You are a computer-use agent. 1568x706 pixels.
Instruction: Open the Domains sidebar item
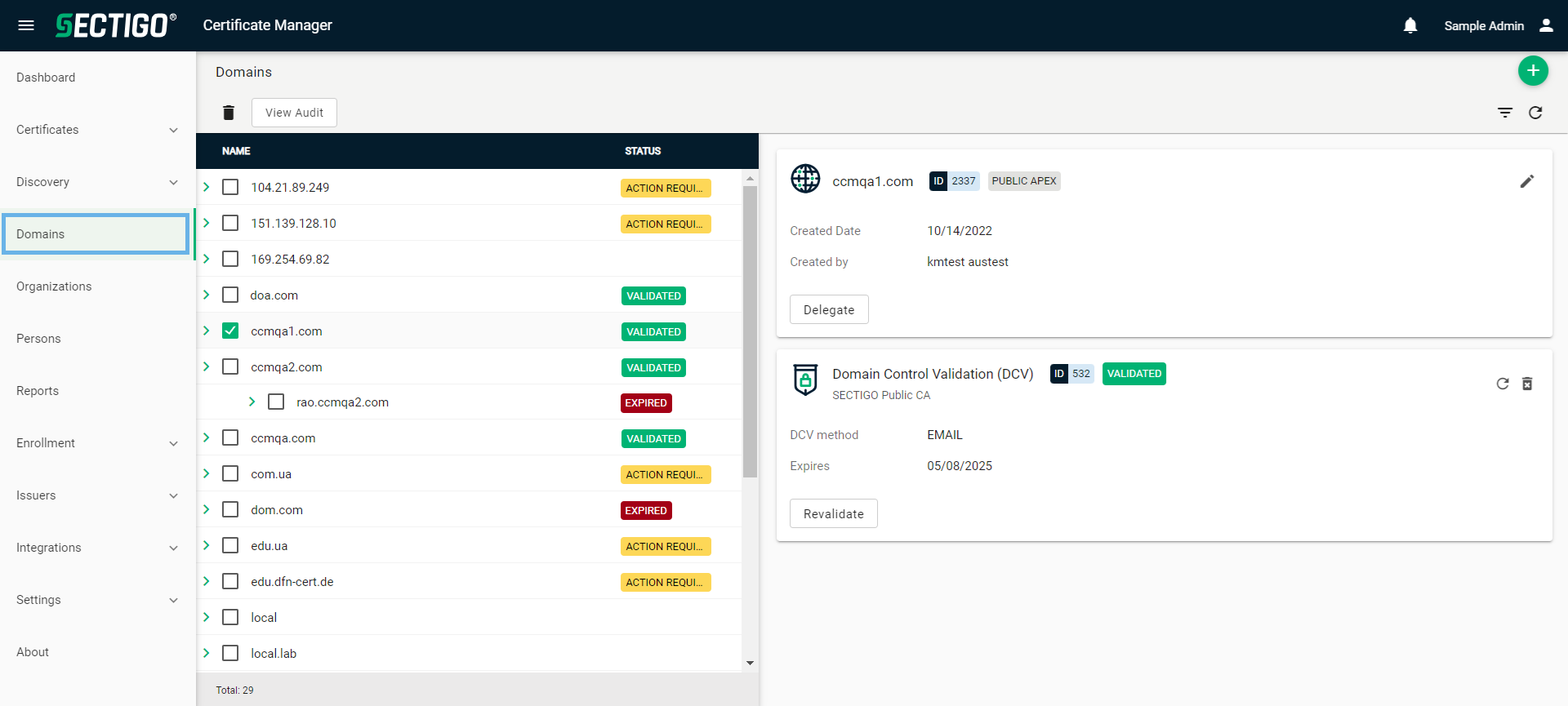click(x=96, y=234)
